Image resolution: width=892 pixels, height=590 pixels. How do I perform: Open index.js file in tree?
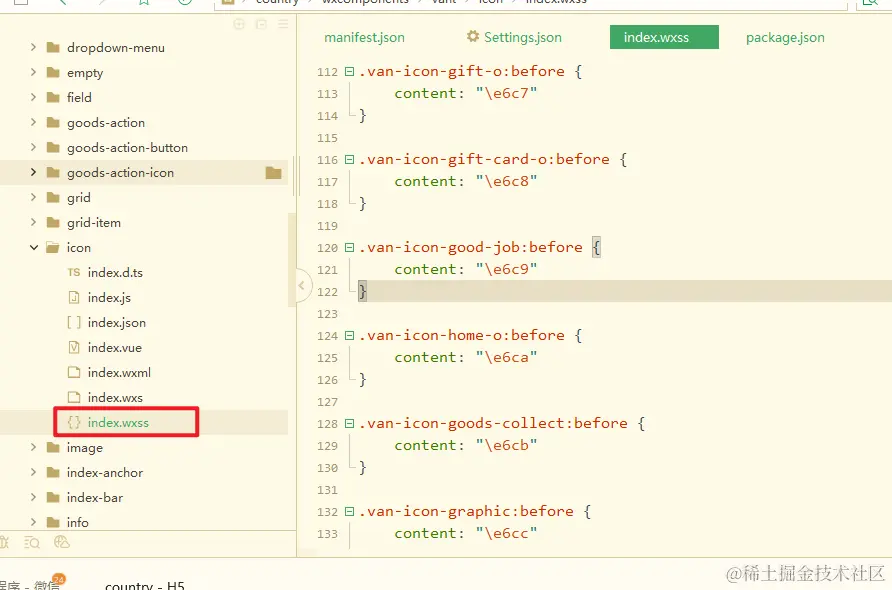click(109, 298)
